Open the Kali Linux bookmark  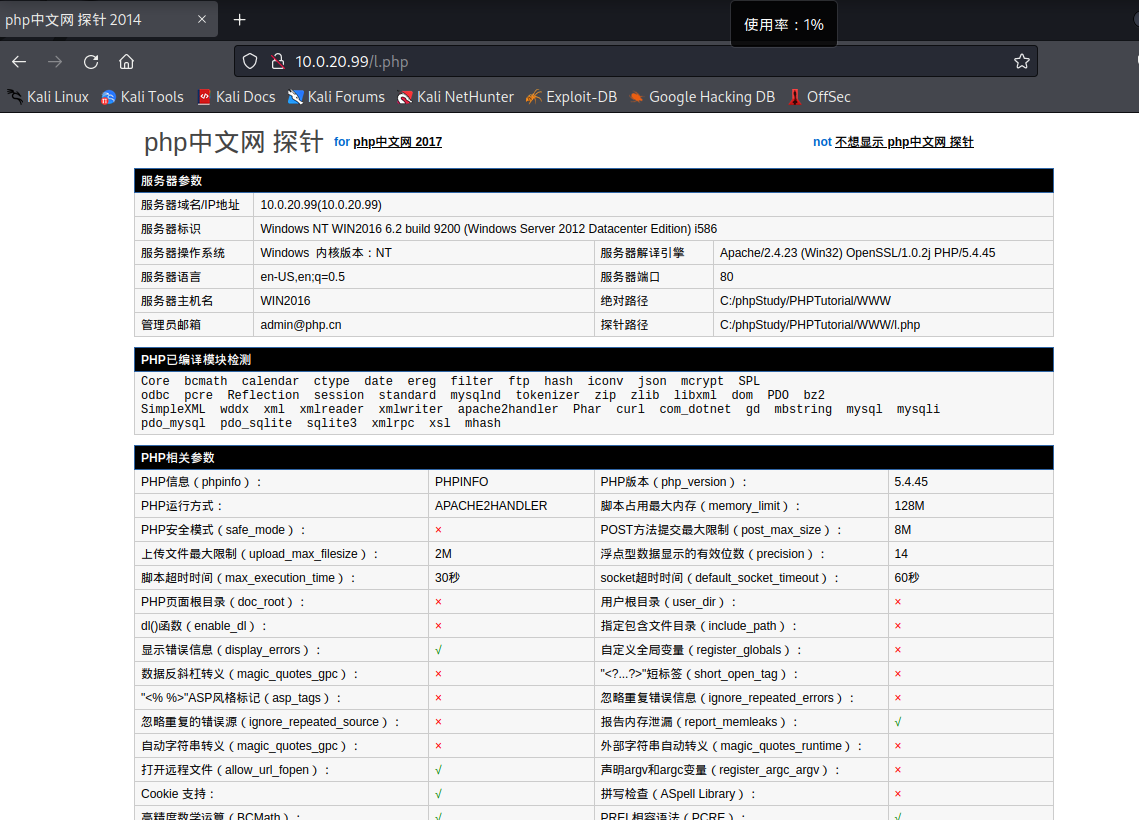click(49, 97)
